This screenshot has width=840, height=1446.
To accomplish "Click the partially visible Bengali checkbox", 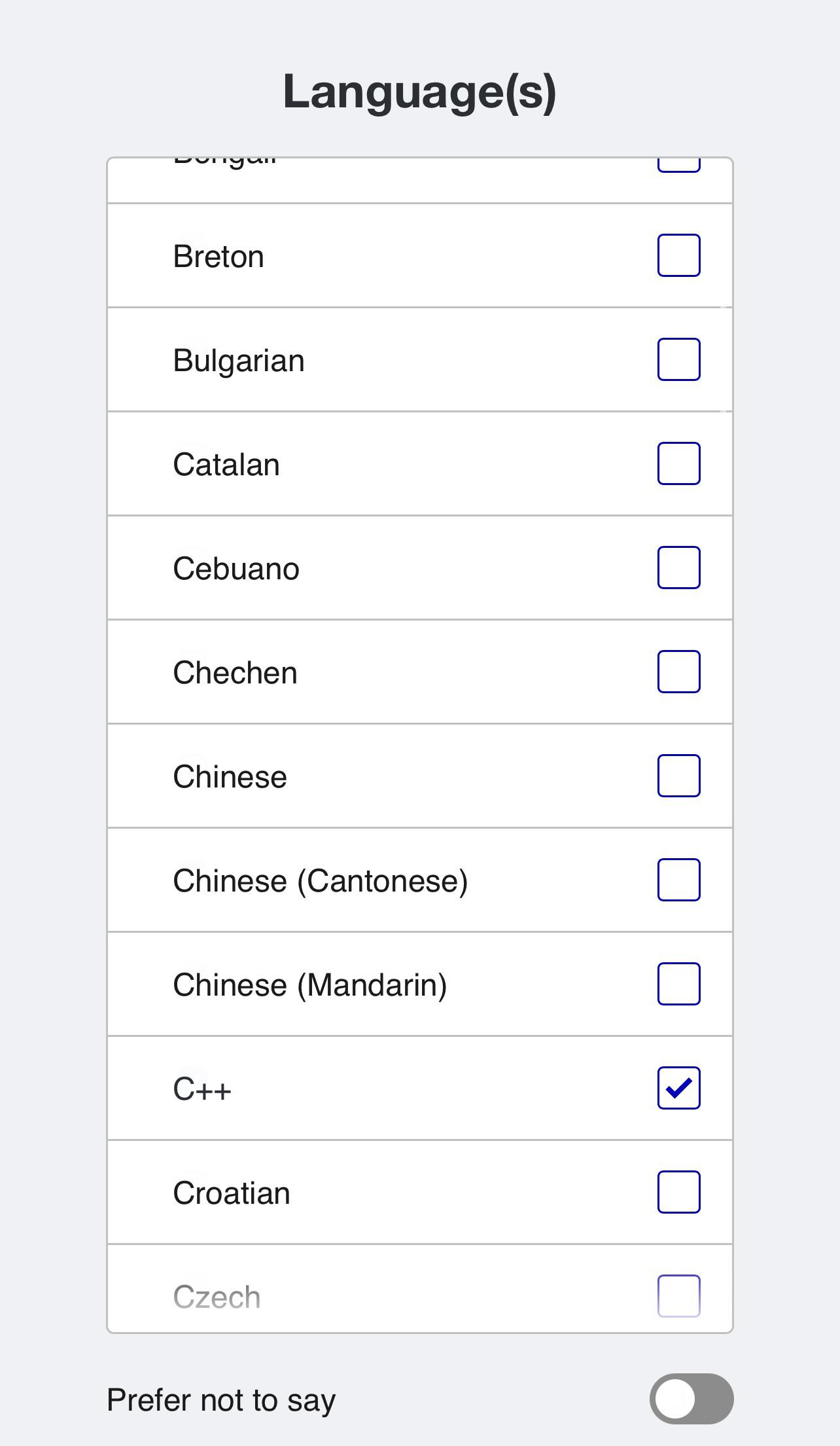I will coord(678,165).
